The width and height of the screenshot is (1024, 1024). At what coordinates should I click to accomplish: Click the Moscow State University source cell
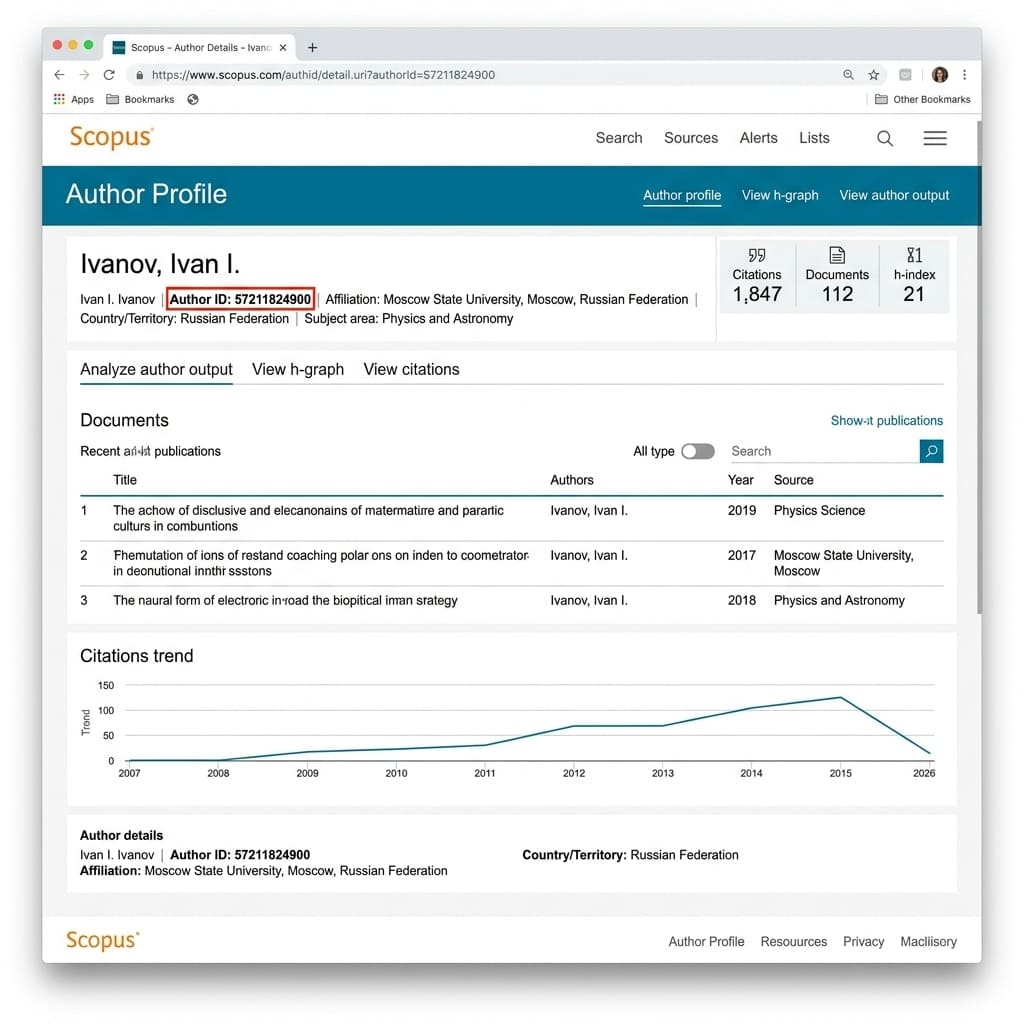tap(844, 563)
